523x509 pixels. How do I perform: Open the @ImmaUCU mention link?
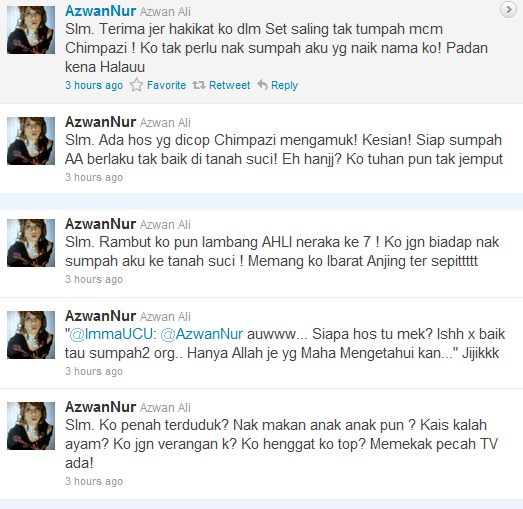click(112, 334)
